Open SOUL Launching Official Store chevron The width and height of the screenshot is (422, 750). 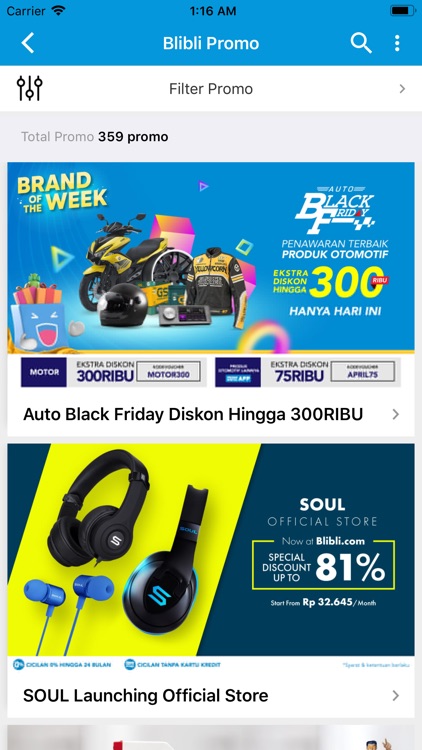click(x=396, y=695)
